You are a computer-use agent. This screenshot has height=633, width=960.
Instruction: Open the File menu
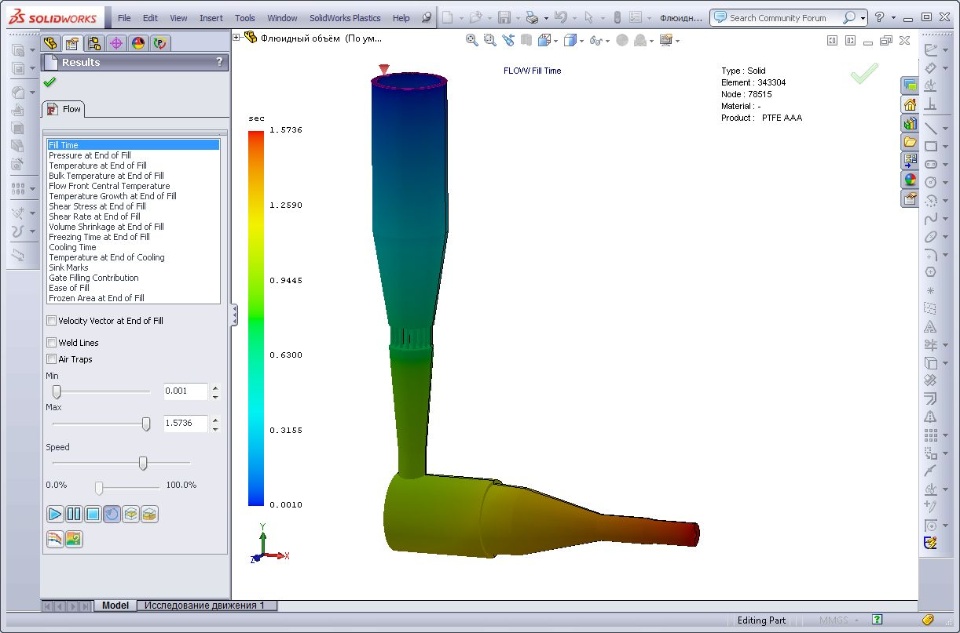point(124,18)
